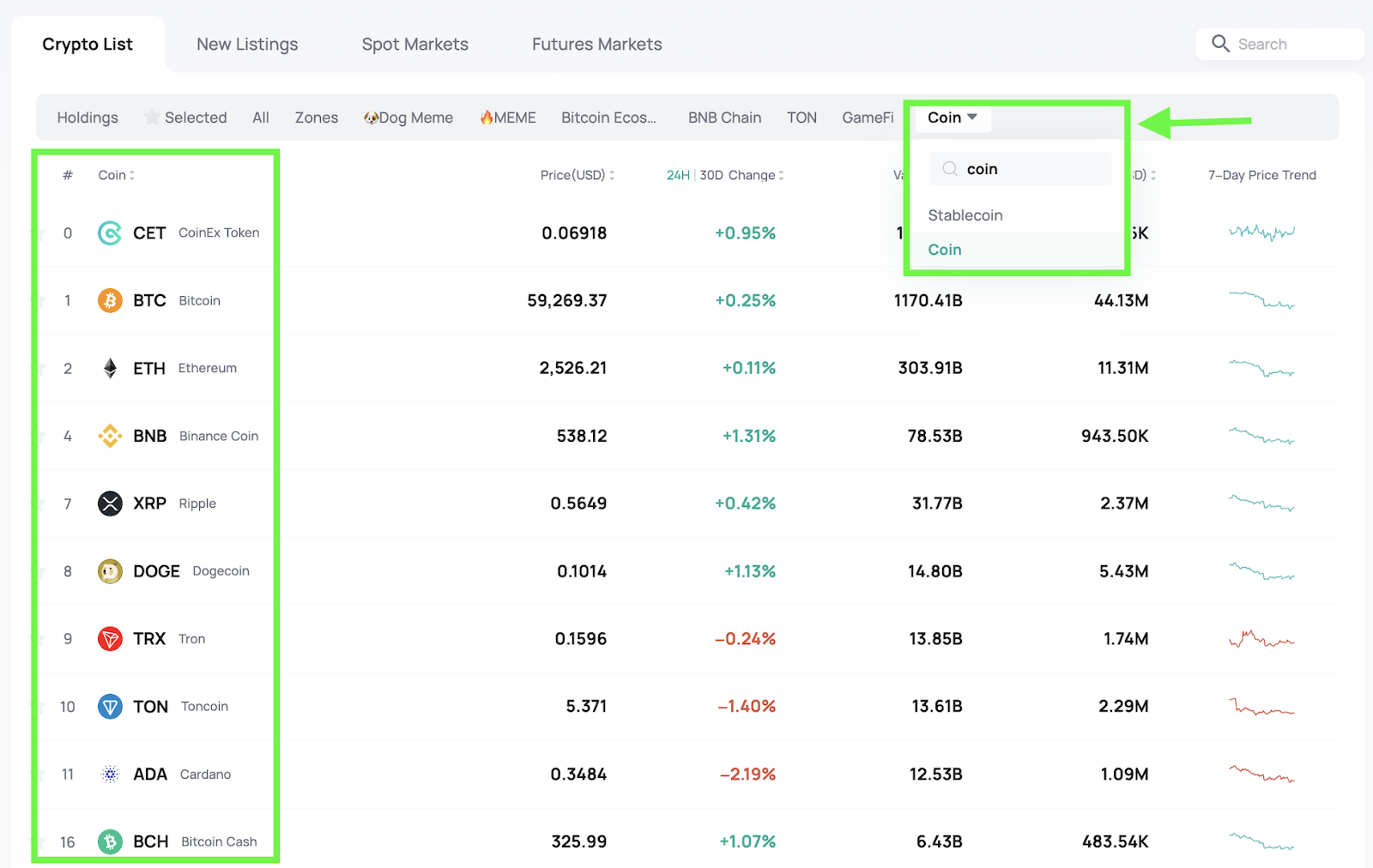Click the BNB Binance Coin logo
This screenshot has height=868, width=1373.
[x=110, y=436]
